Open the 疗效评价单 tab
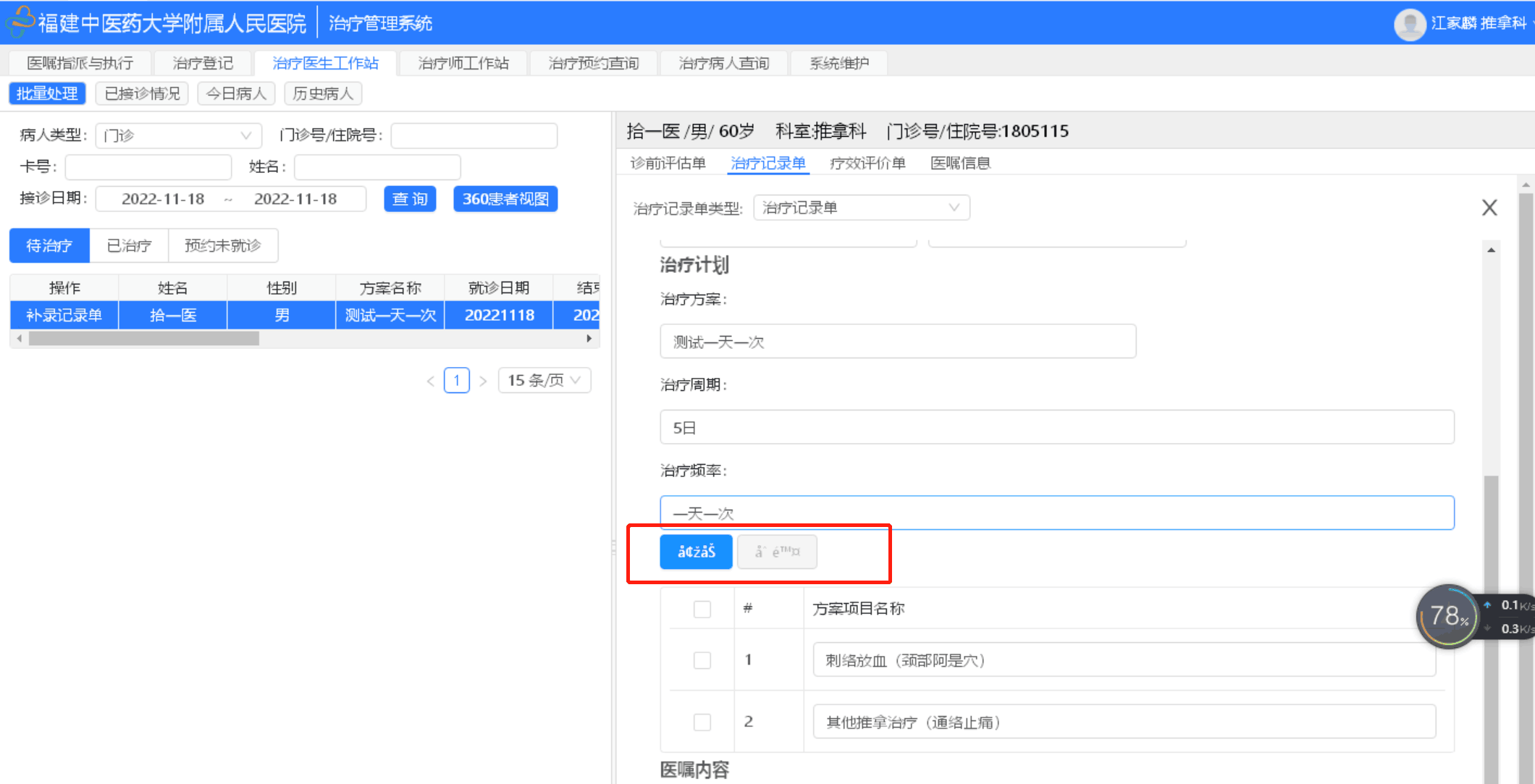Image resolution: width=1535 pixels, height=784 pixels. click(867, 163)
